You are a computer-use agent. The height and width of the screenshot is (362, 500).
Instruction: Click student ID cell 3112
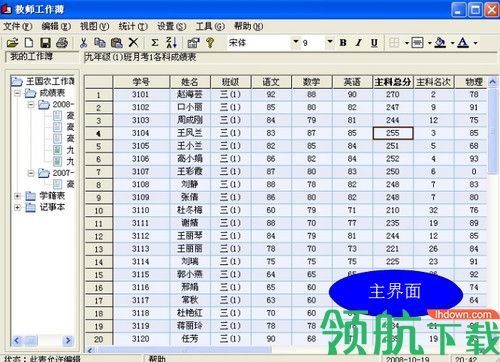click(141, 236)
